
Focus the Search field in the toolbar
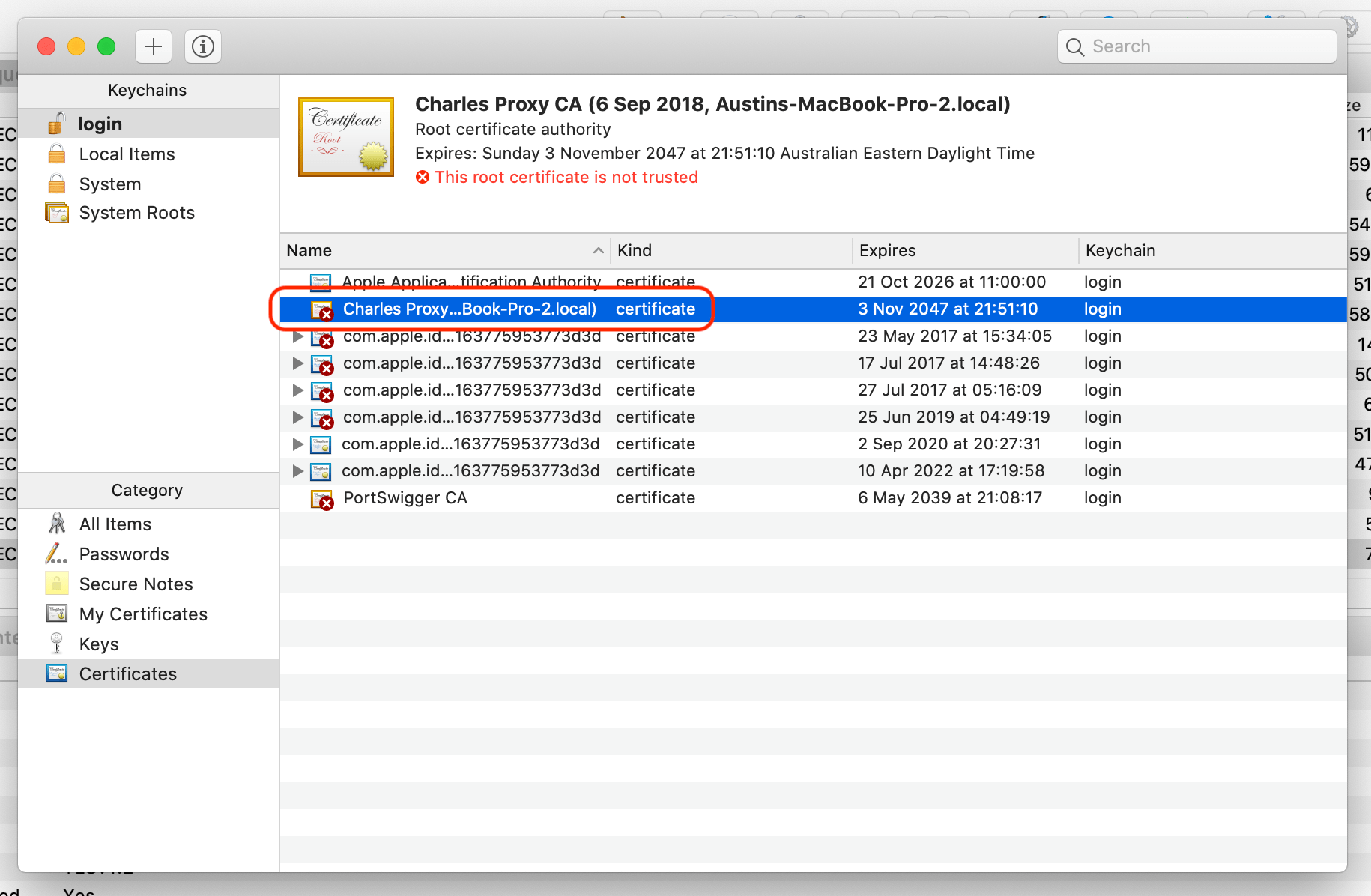[x=1197, y=46]
